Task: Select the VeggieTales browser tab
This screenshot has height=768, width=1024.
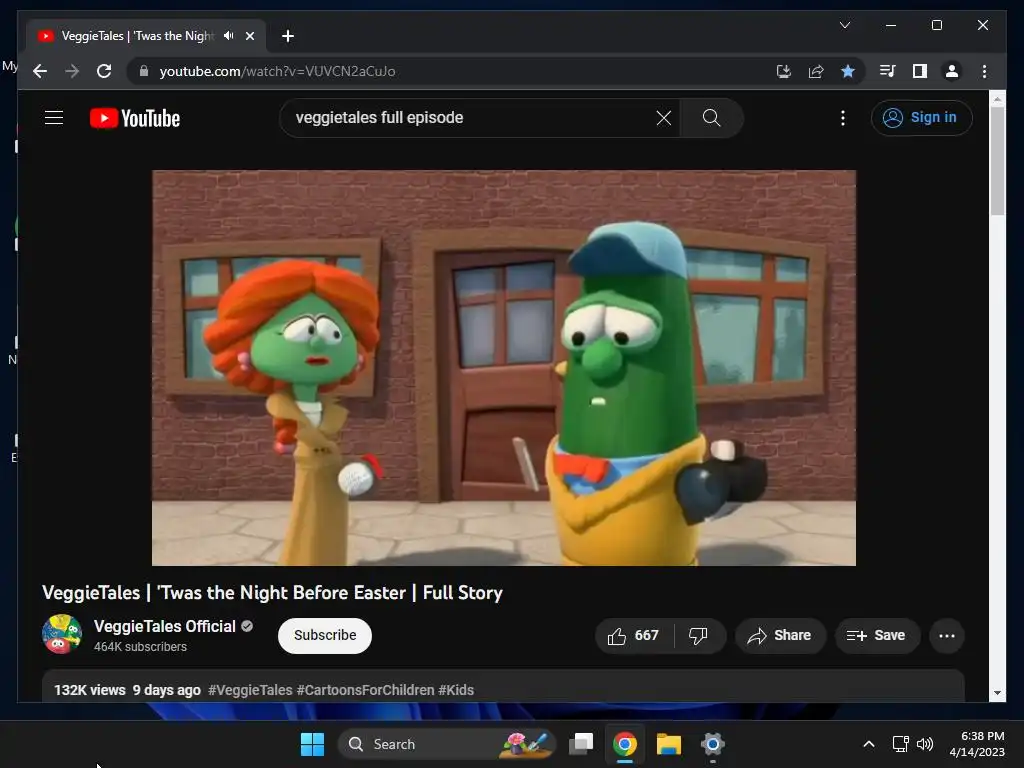Action: coord(146,36)
